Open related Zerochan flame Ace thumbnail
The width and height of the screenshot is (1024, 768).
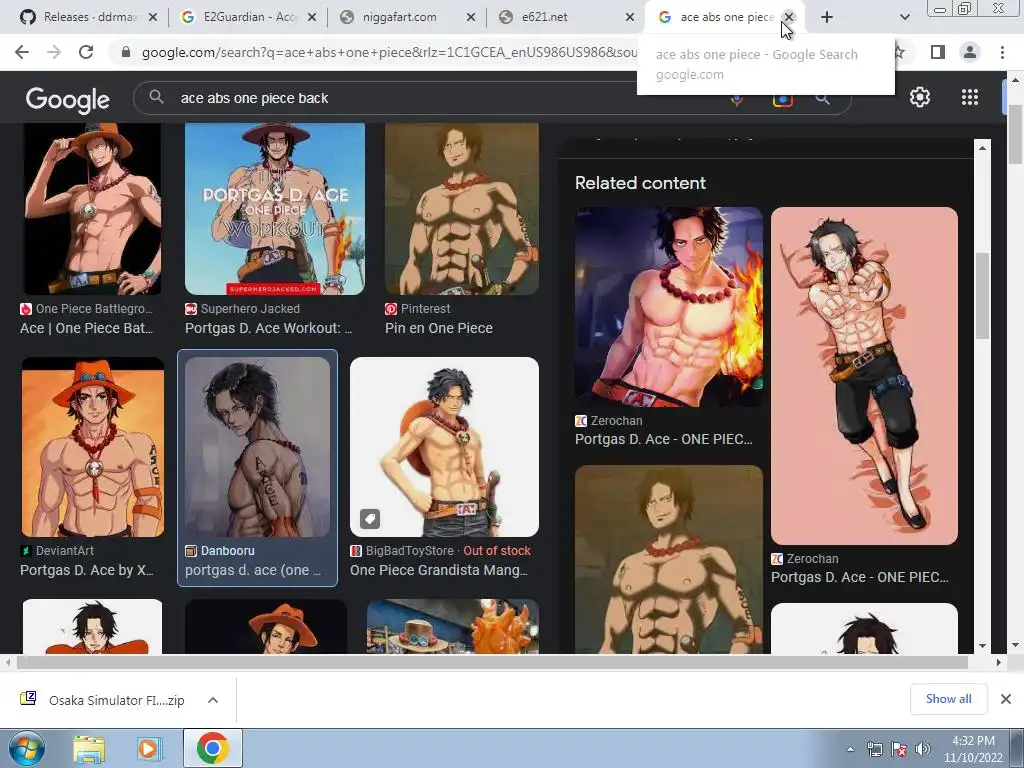click(x=669, y=307)
